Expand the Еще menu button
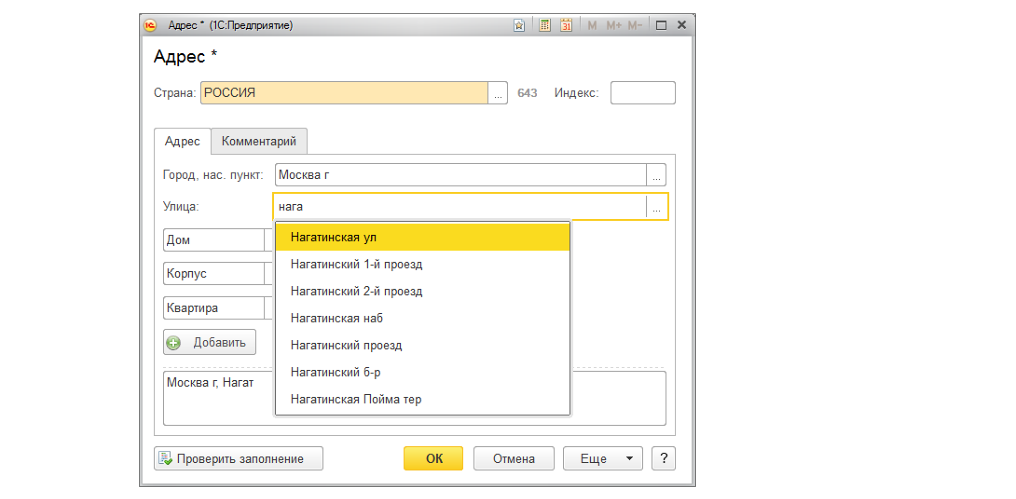 [x=602, y=459]
